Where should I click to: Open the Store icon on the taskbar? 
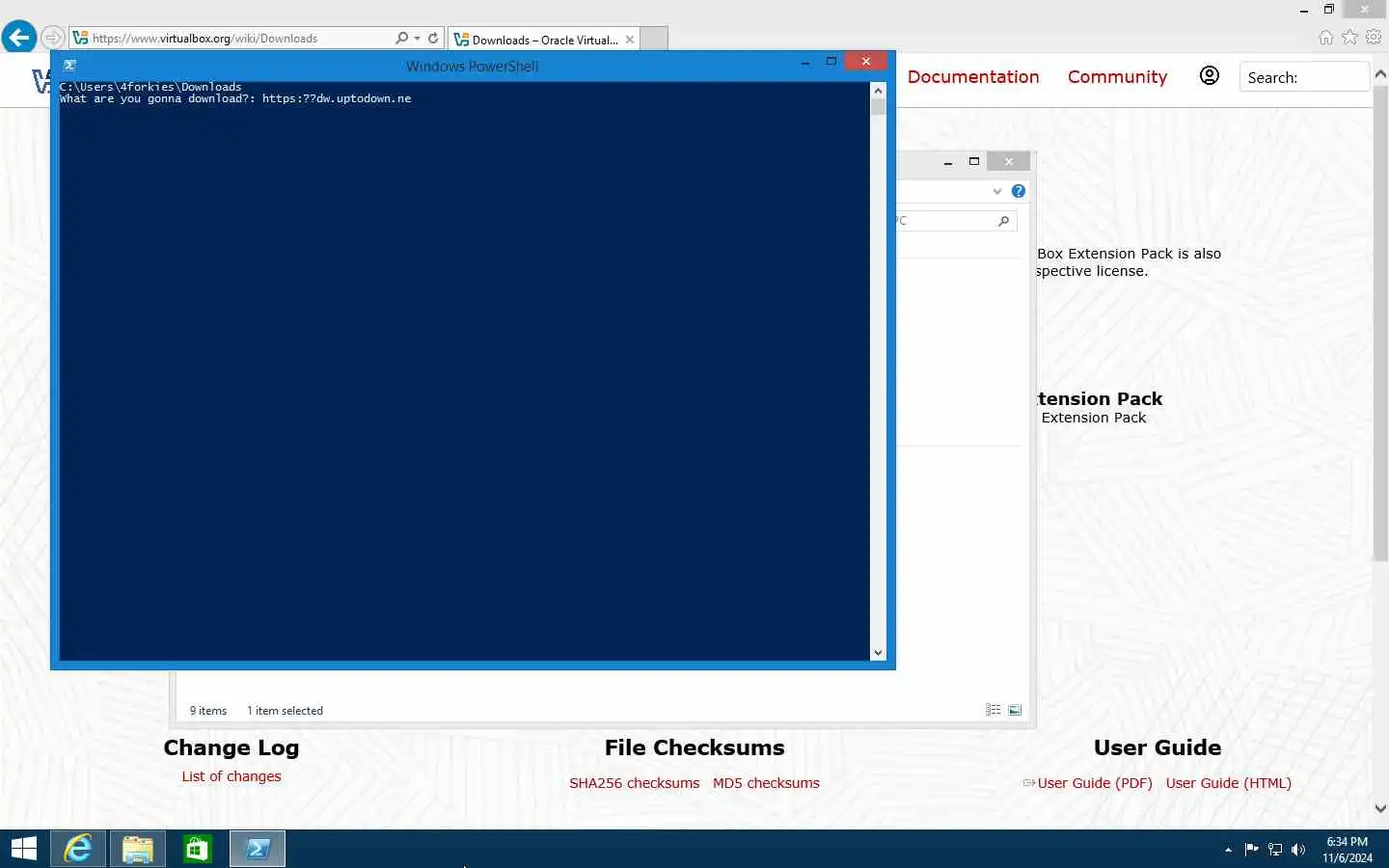point(197,849)
